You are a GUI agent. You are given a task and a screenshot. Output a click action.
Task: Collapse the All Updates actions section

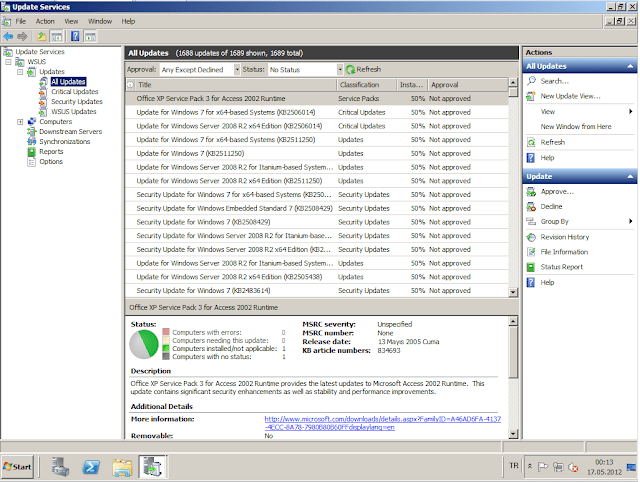tap(630, 65)
